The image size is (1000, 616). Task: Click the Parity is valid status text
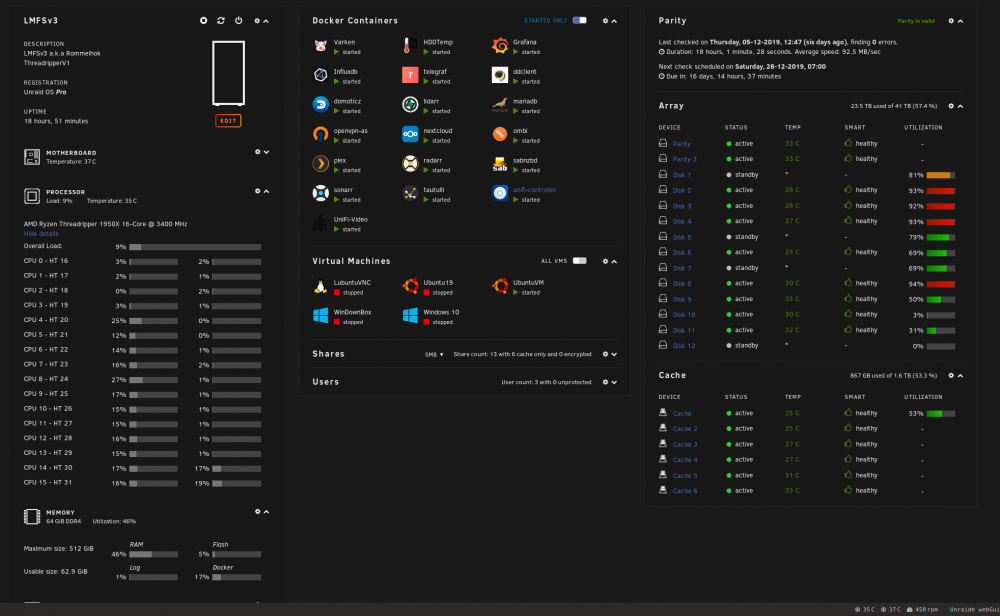pyautogui.click(x=916, y=21)
